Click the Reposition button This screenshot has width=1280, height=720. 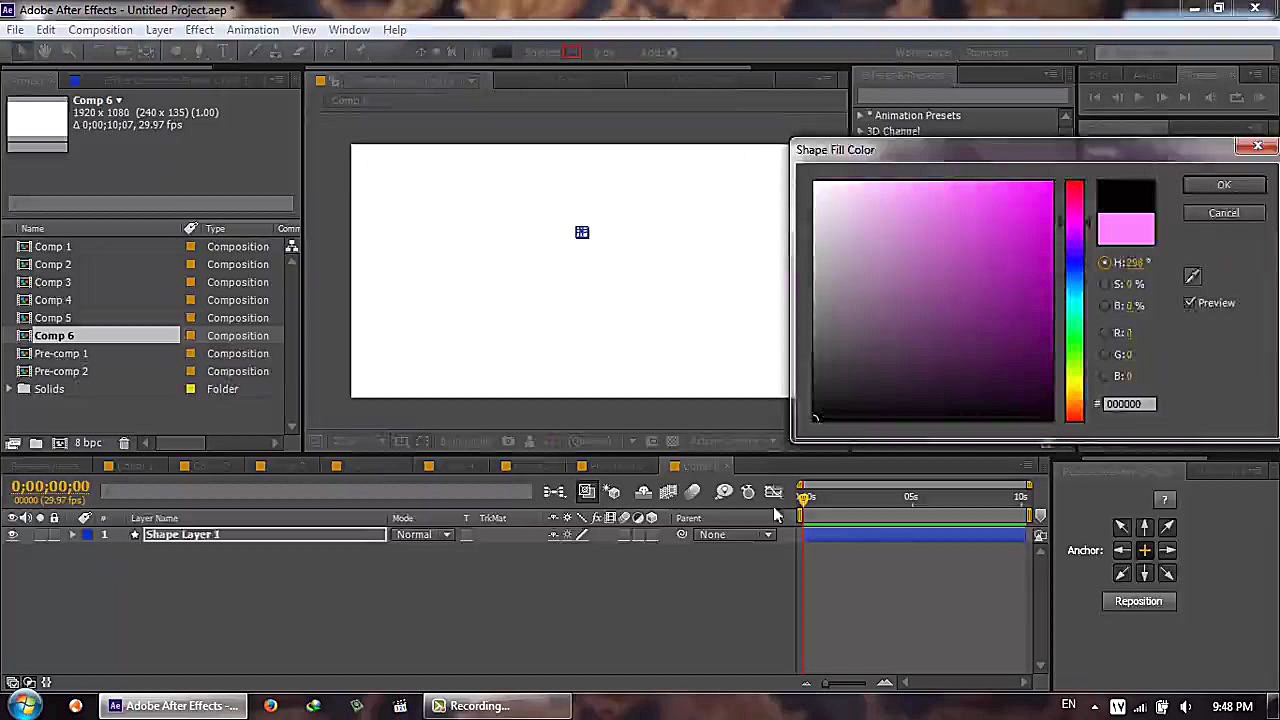click(1138, 601)
